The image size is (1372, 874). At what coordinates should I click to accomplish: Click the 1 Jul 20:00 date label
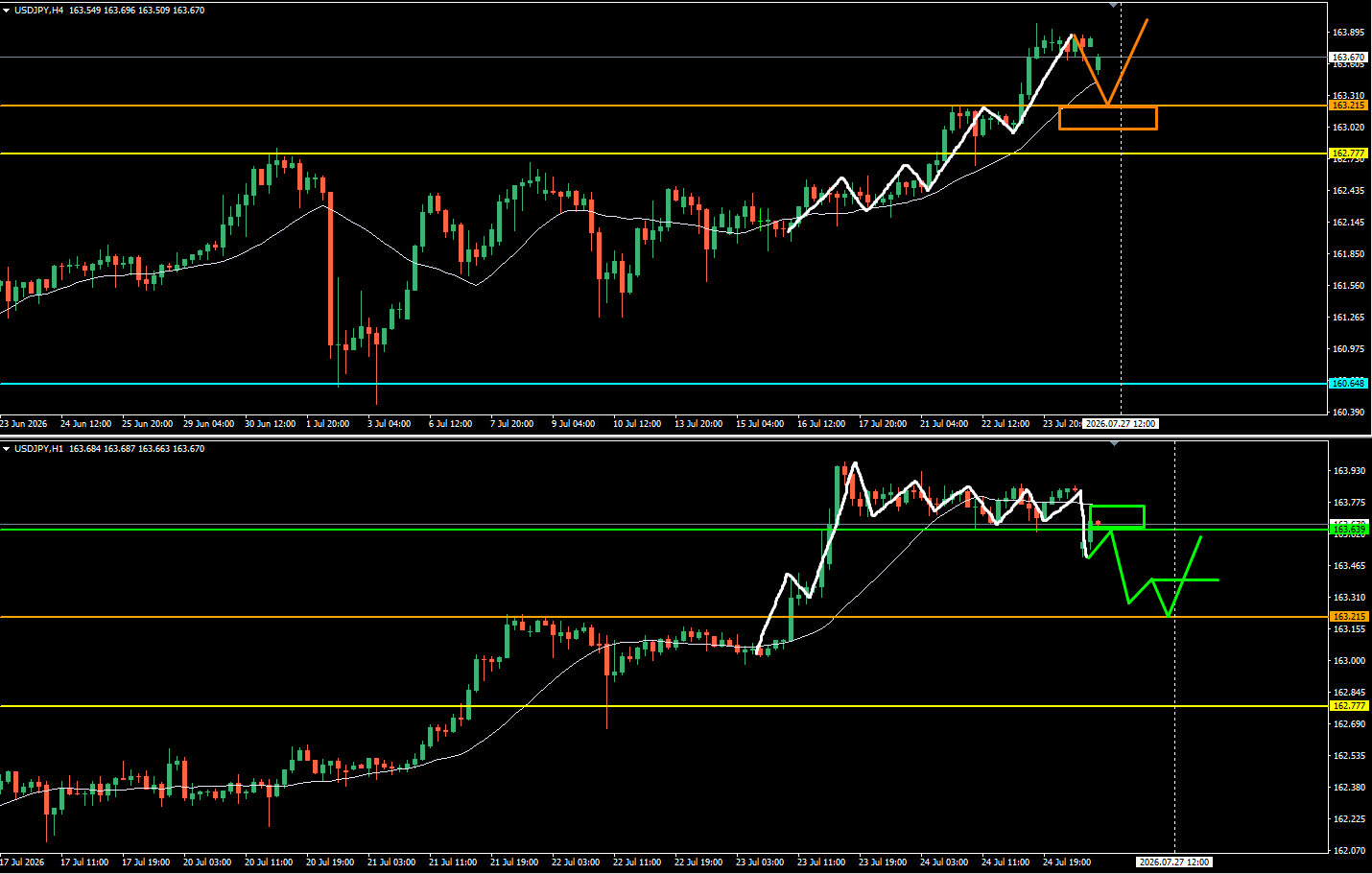click(328, 423)
